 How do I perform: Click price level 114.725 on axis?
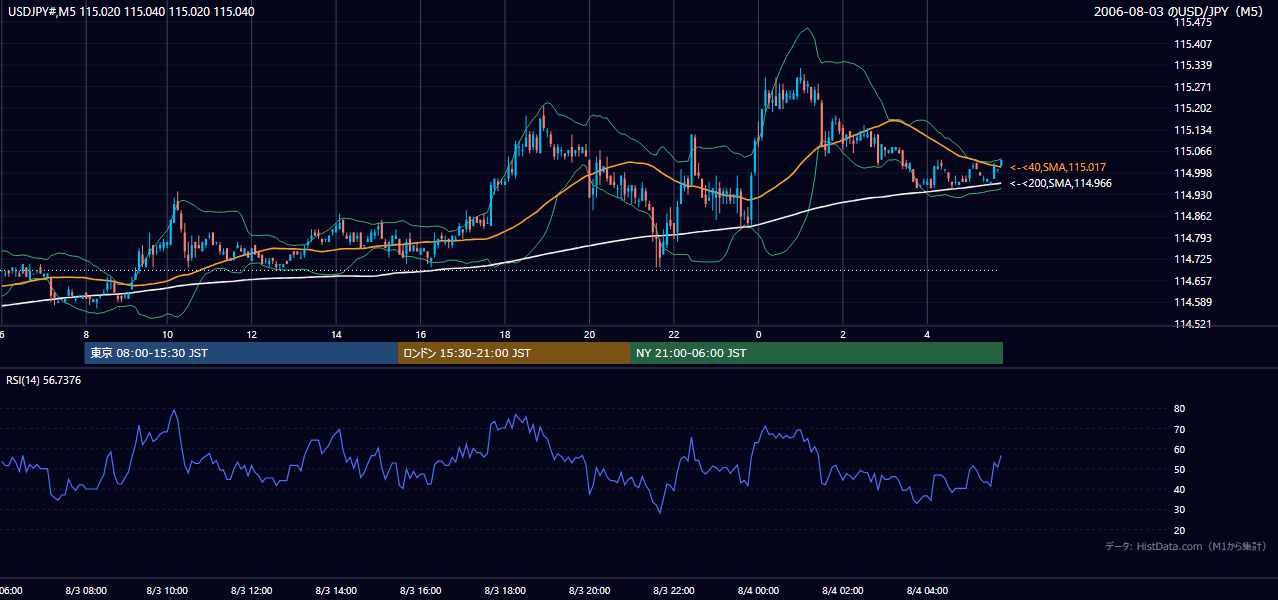(1192, 259)
